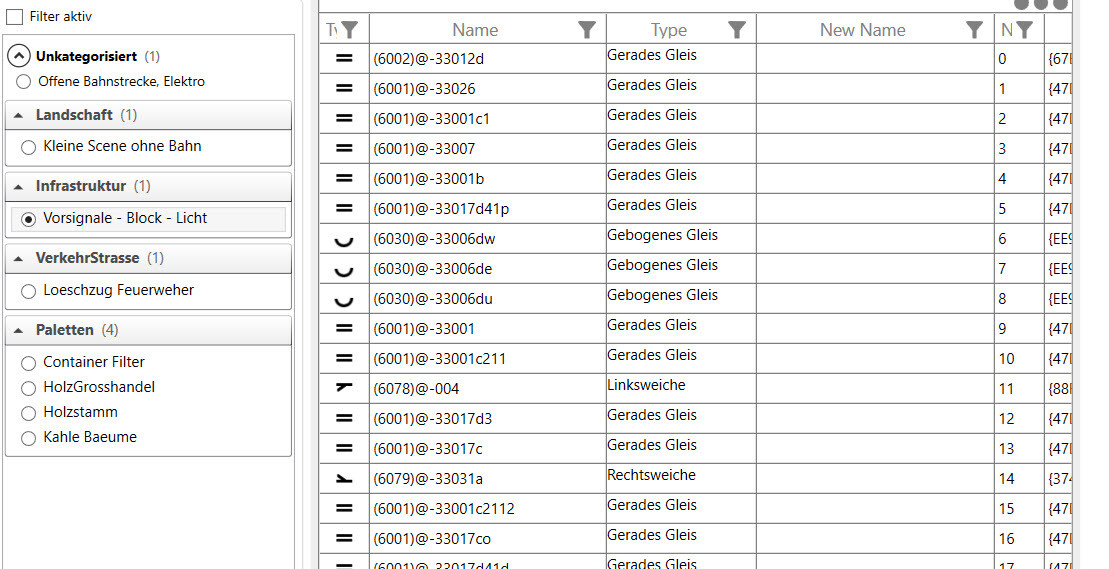
Task: Click the curved track icon for (6030)@-33006du
Action: tap(344, 300)
